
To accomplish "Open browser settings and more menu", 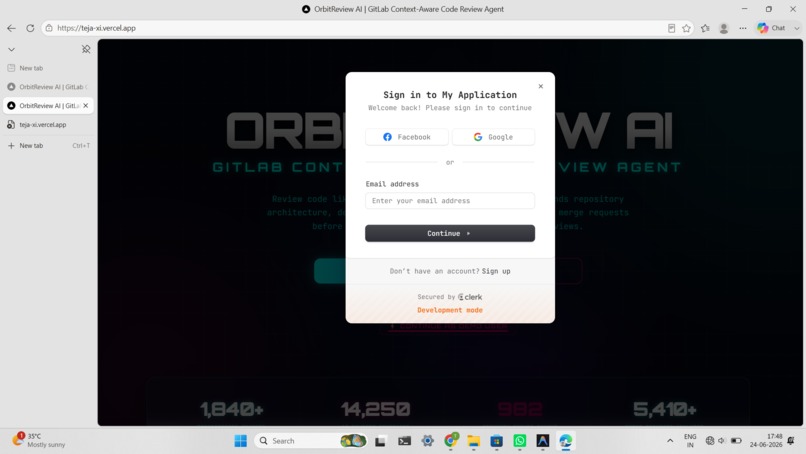I will [x=743, y=28].
